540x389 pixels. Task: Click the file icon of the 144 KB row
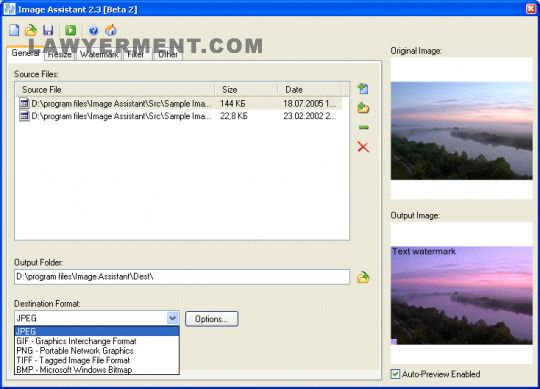(x=24, y=103)
